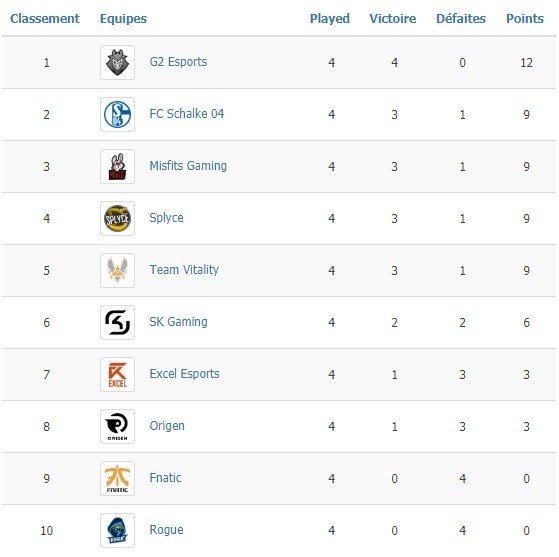Open the G2 Esports team link
The height and width of the screenshot is (557, 559).
(x=178, y=62)
